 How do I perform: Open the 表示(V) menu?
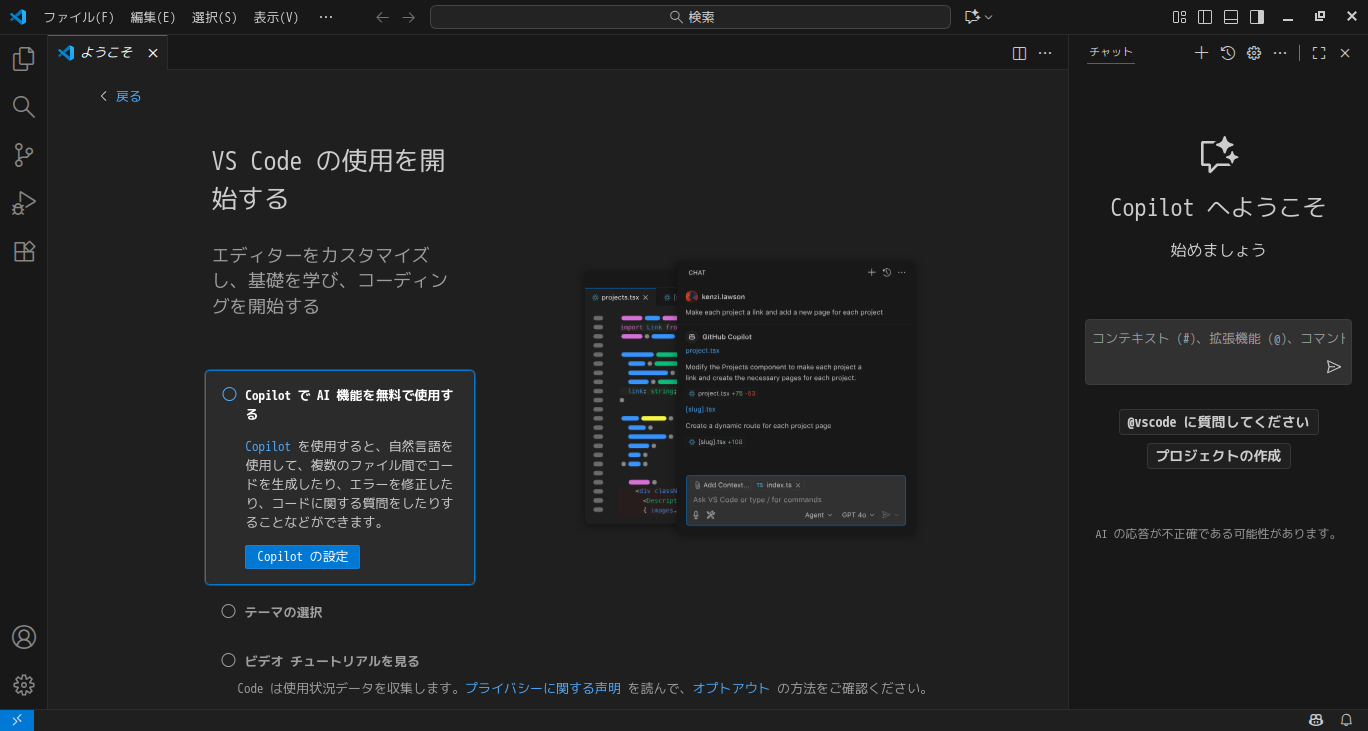click(x=276, y=17)
